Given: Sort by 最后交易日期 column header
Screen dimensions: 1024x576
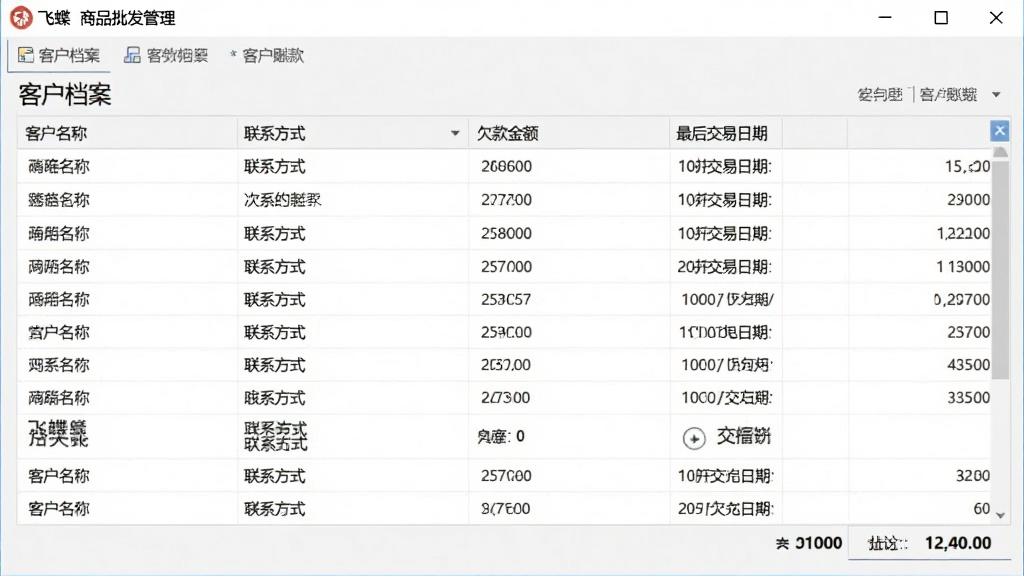Looking at the screenshot, I should pos(726,133).
